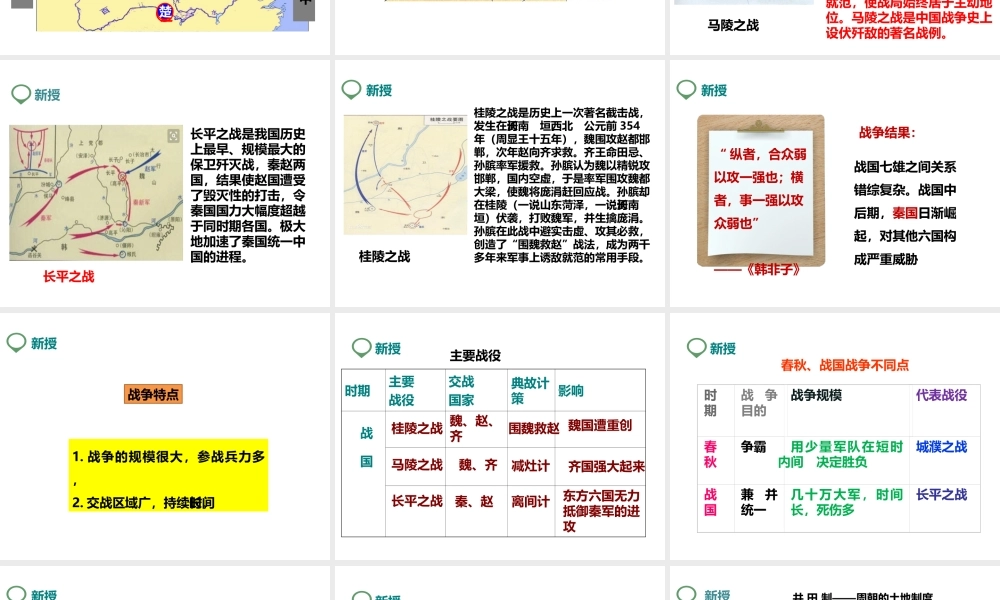Click the speech bubble icon on the 战争特点 slide
This screenshot has width=1000, height=600.
click(x=17, y=343)
